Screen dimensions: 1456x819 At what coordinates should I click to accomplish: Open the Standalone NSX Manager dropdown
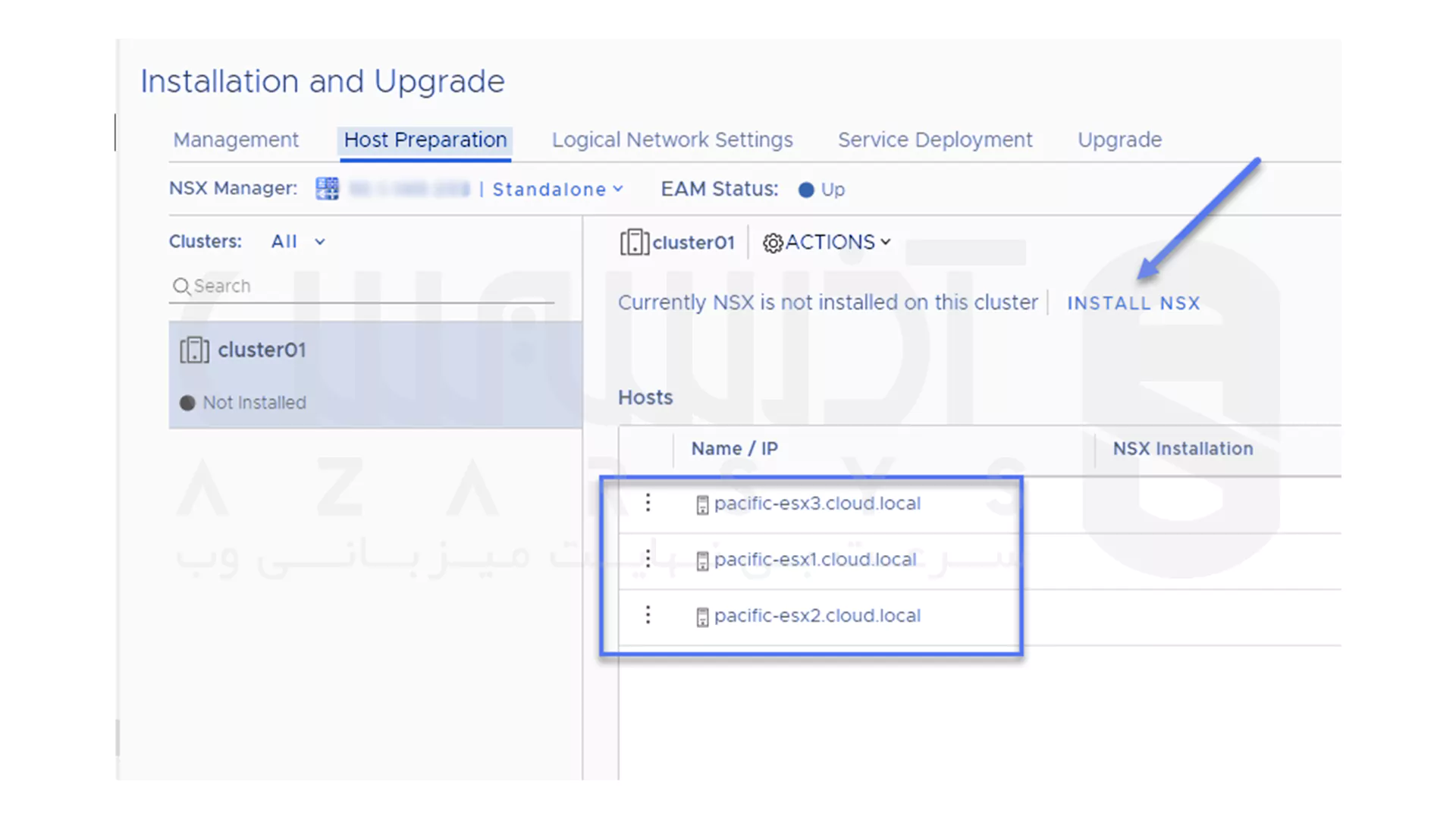pos(557,190)
